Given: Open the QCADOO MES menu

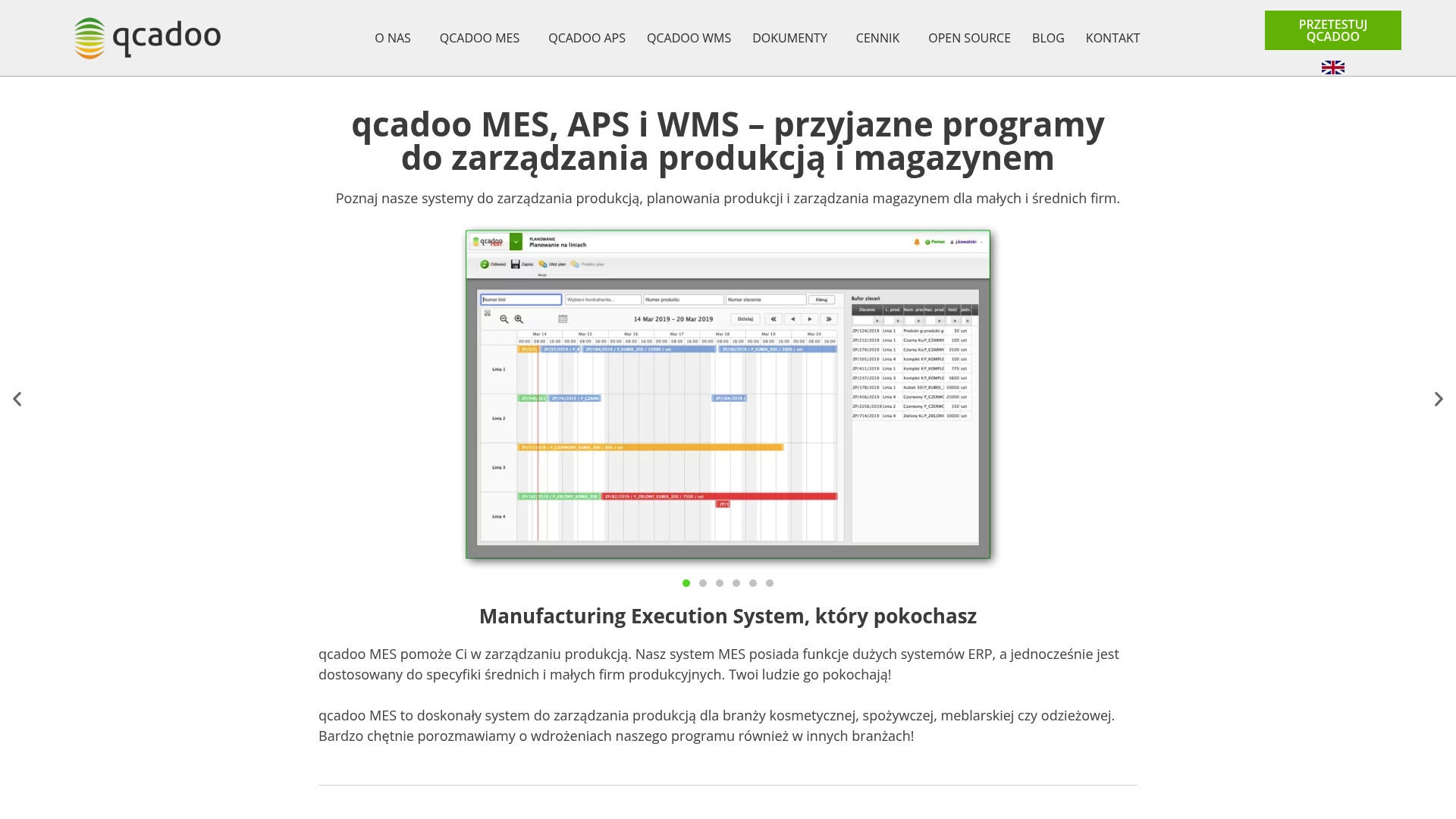Looking at the screenshot, I should click(479, 38).
